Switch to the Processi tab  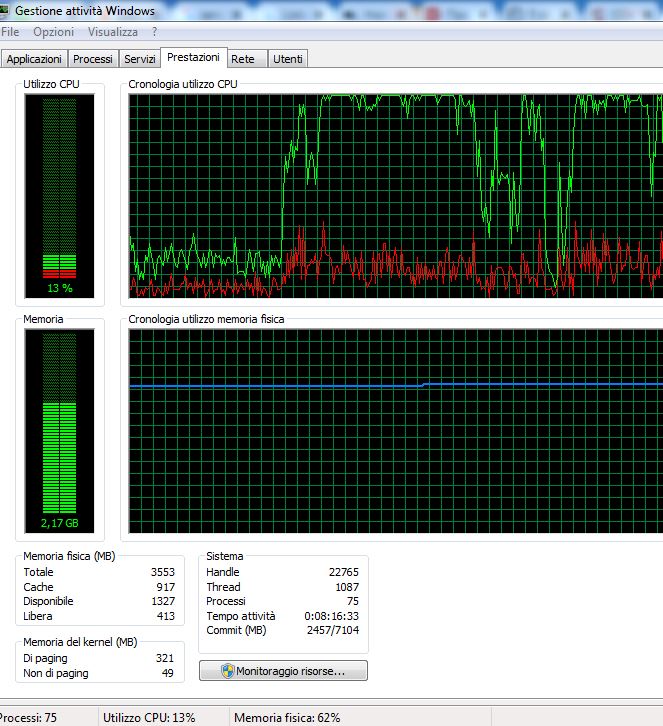point(93,59)
